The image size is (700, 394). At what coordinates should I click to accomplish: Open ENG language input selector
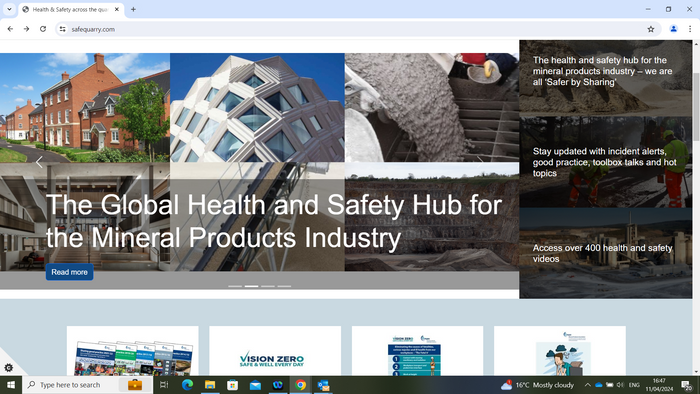(x=634, y=385)
